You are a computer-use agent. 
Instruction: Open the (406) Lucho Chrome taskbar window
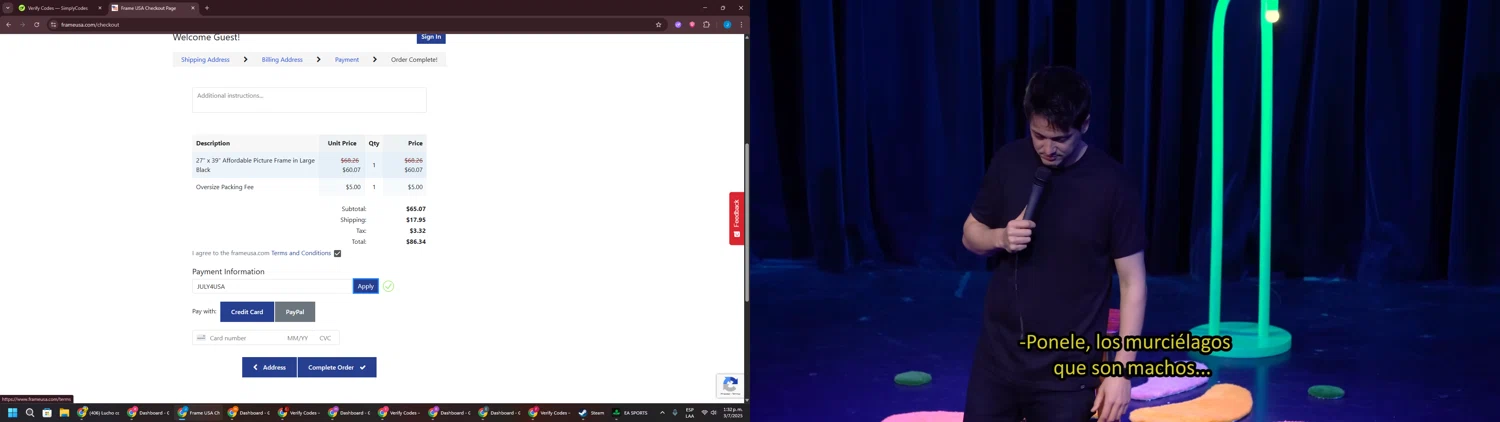[x=98, y=412]
